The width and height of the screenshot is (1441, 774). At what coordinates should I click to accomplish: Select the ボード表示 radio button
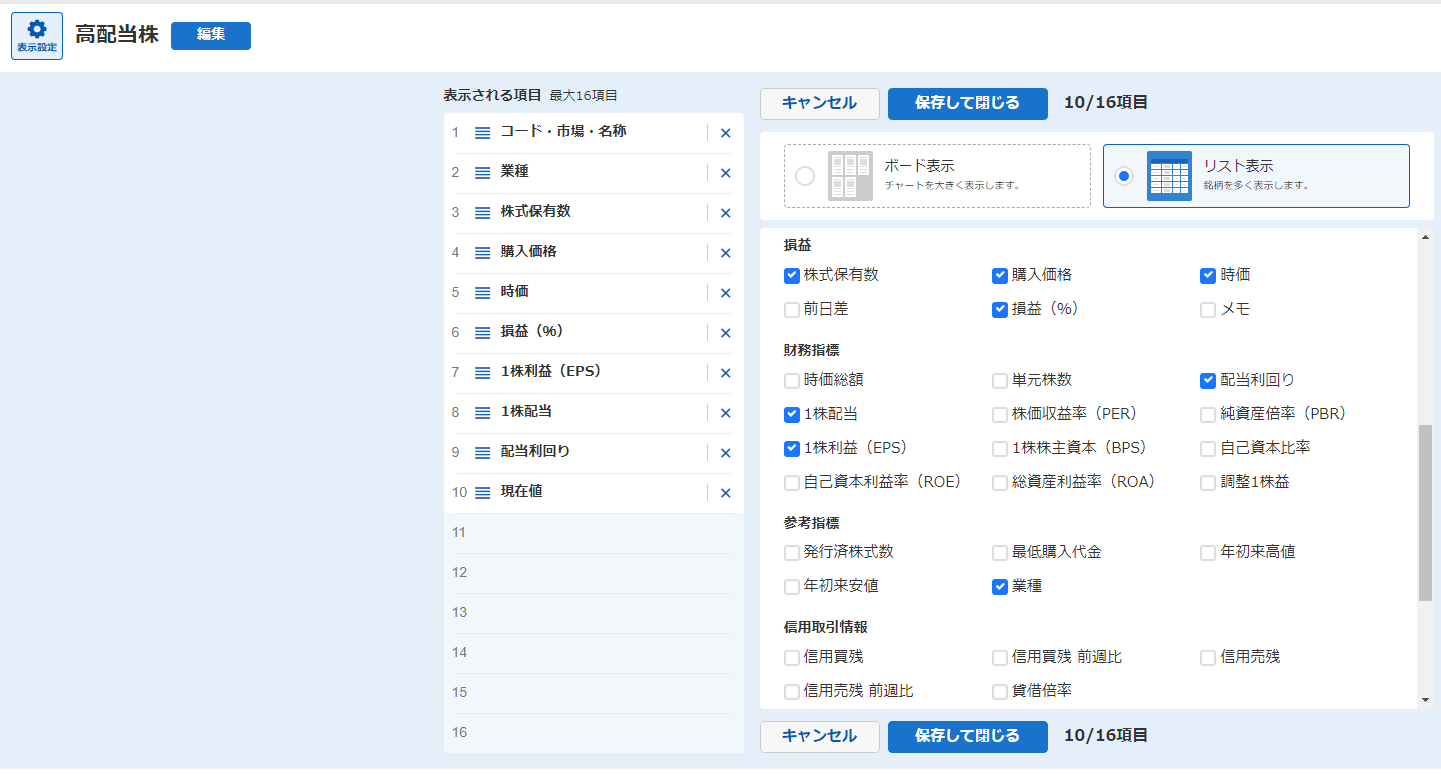point(805,176)
